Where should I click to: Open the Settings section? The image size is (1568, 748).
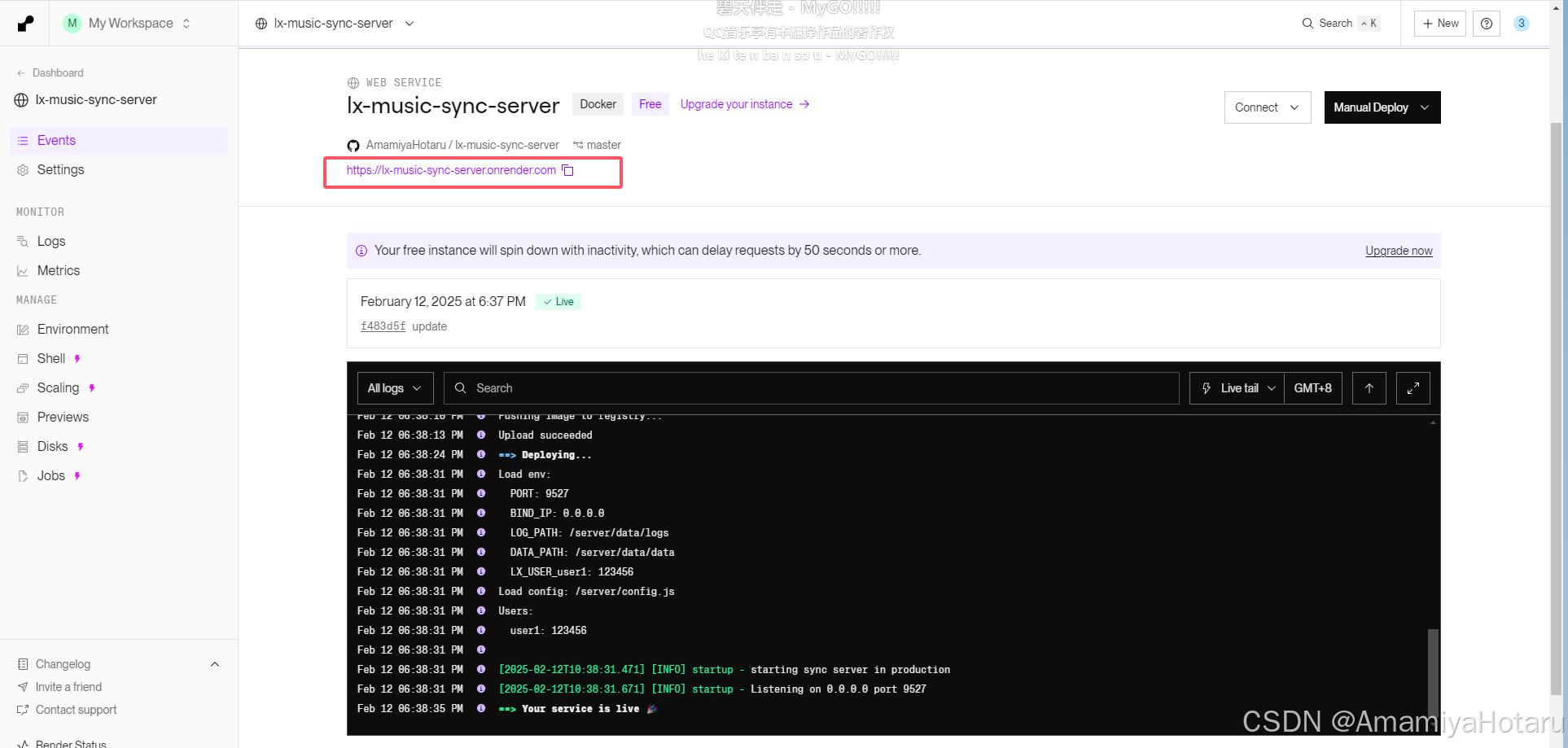119,170
